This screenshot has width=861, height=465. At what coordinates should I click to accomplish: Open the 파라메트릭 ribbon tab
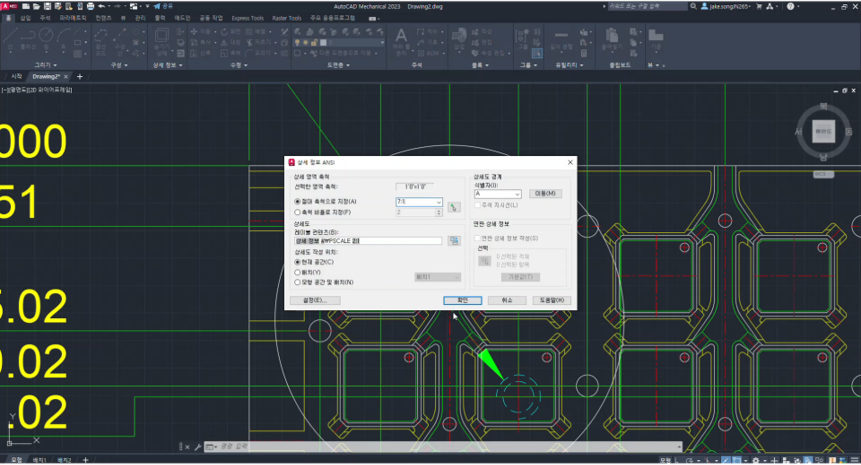72,18
